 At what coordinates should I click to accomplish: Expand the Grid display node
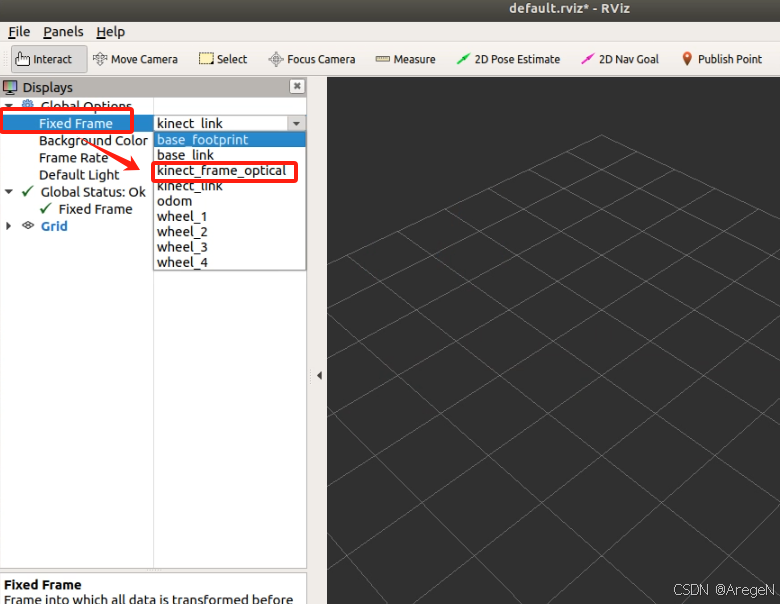8,226
